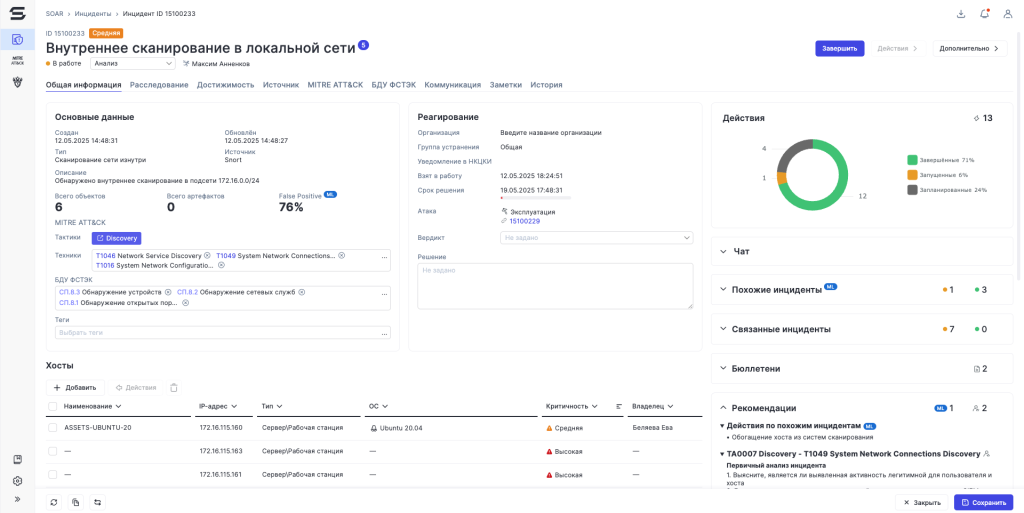Click the refresh icon in bottom bar
This screenshot has width=1024, height=513.
54,502
